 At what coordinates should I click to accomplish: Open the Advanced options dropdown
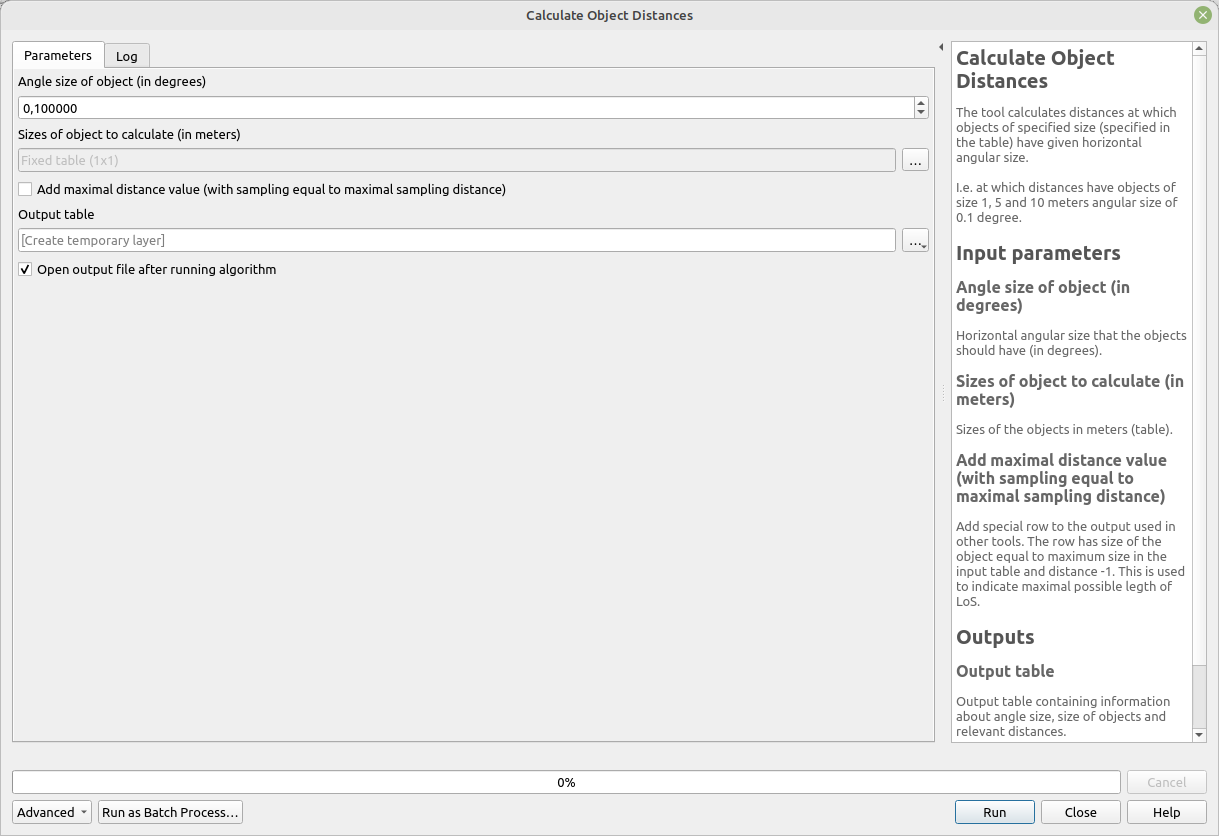coord(51,812)
